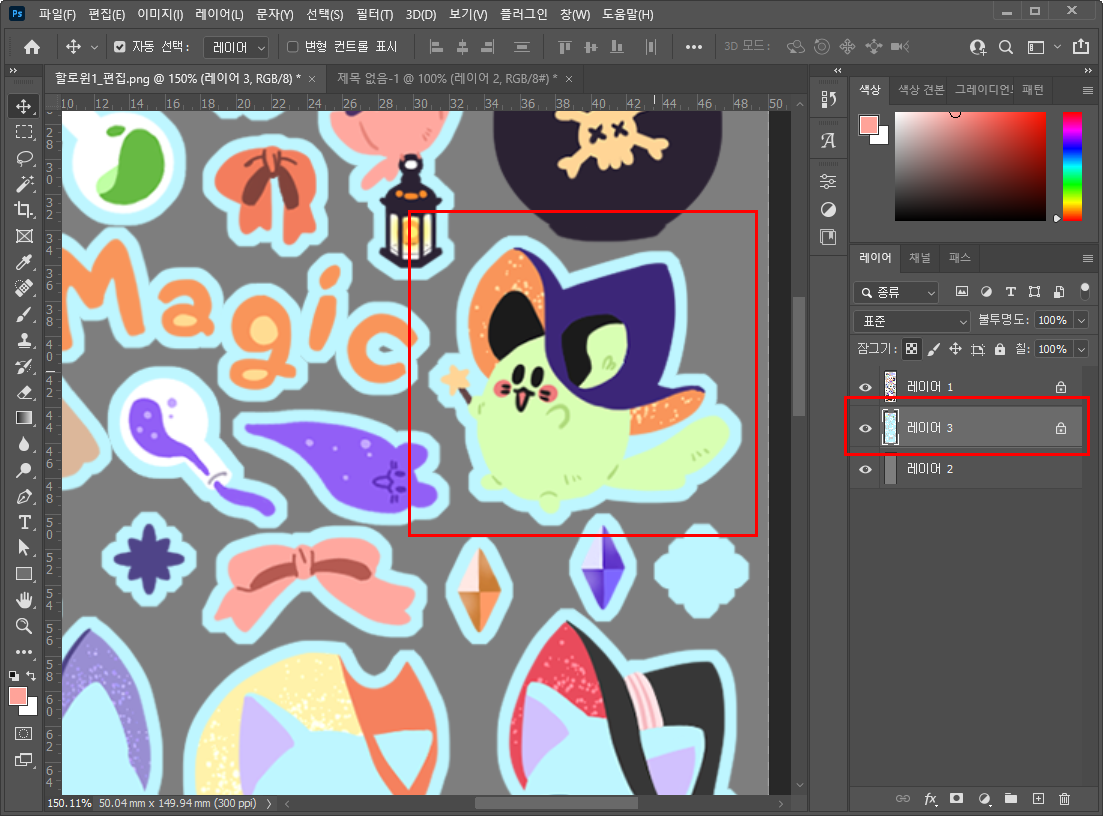Select the Frame tool
1103x816 pixels.
click(x=24, y=236)
